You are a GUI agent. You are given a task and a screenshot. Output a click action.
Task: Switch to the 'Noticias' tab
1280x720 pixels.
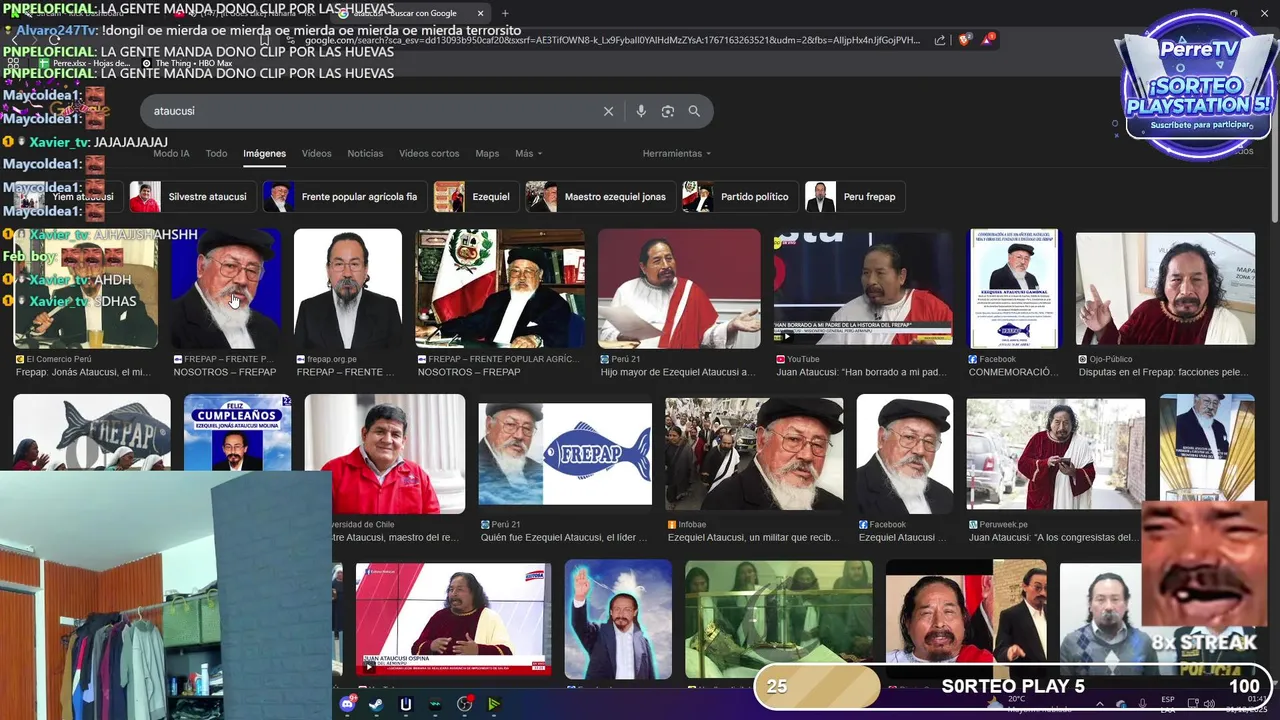click(365, 154)
